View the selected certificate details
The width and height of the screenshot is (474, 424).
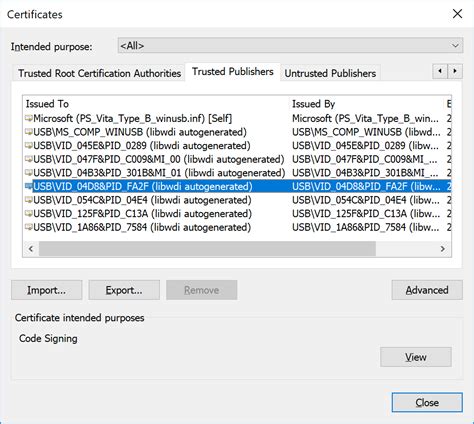[x=416, y=357]
